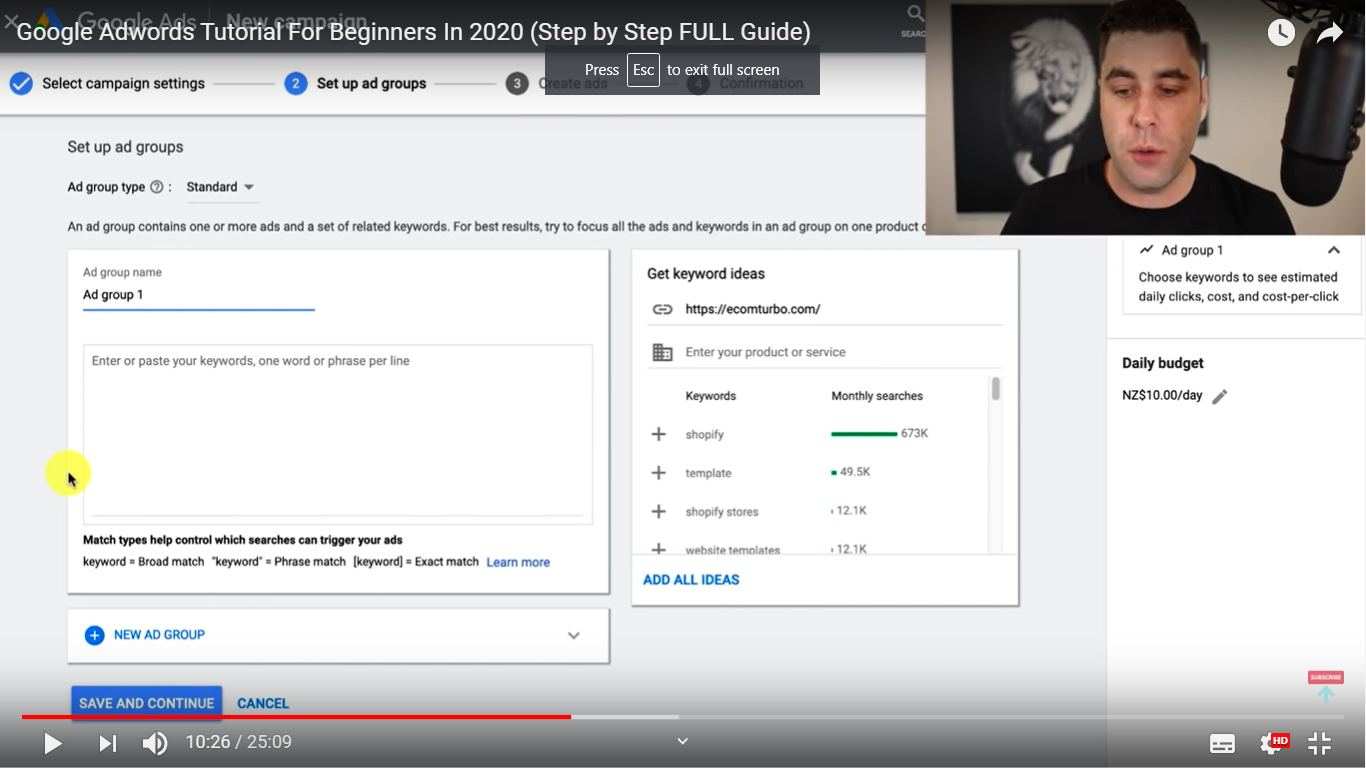Click into the keywords text area
Screen dimensions: 1366x768
(x=338, y=434)
